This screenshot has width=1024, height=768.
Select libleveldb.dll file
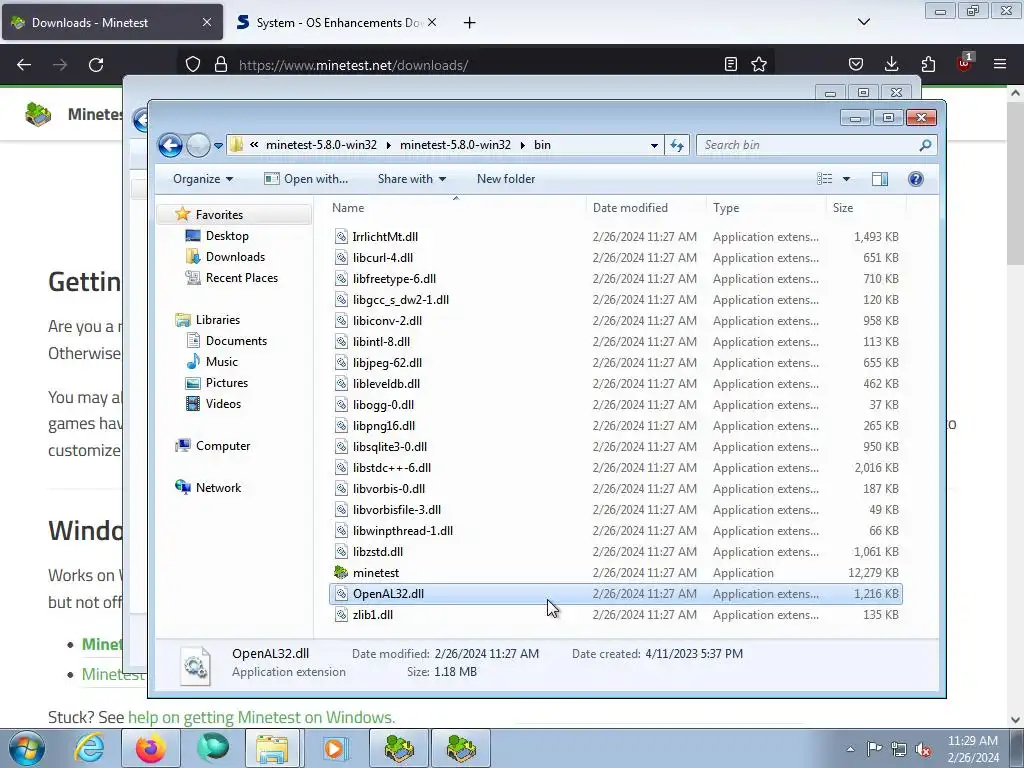tap(386, 384)
